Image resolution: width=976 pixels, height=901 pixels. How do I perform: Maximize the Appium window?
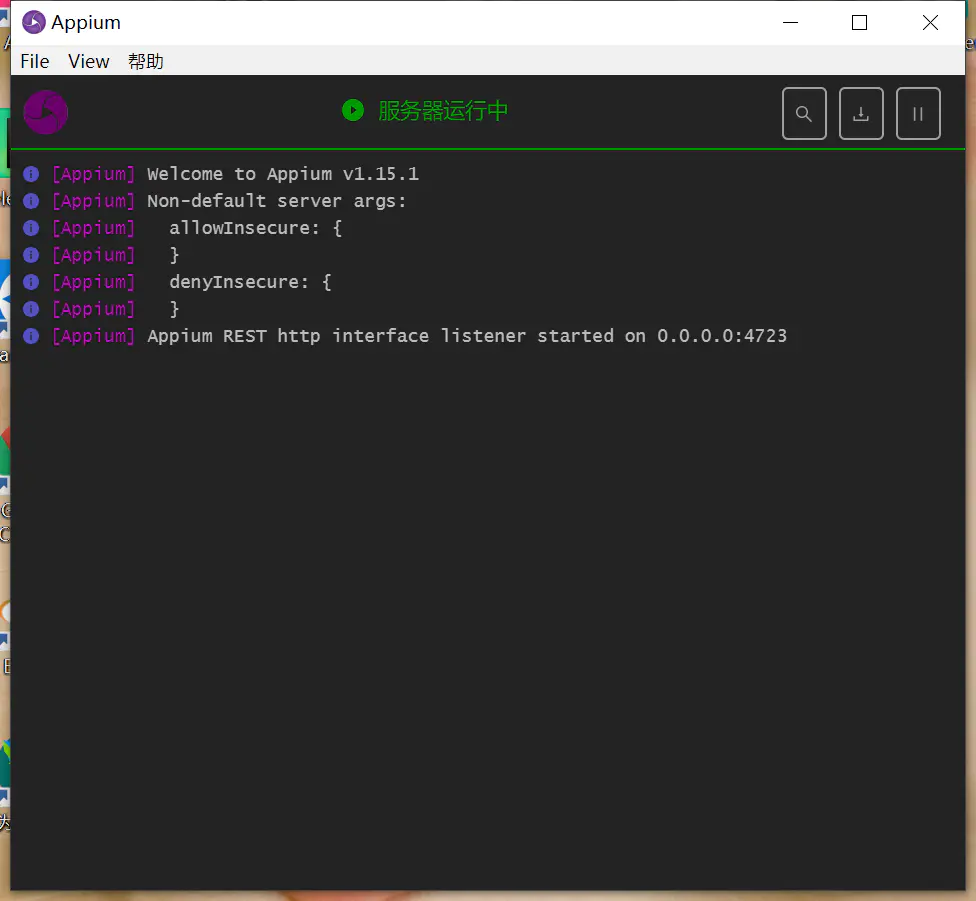860,22
